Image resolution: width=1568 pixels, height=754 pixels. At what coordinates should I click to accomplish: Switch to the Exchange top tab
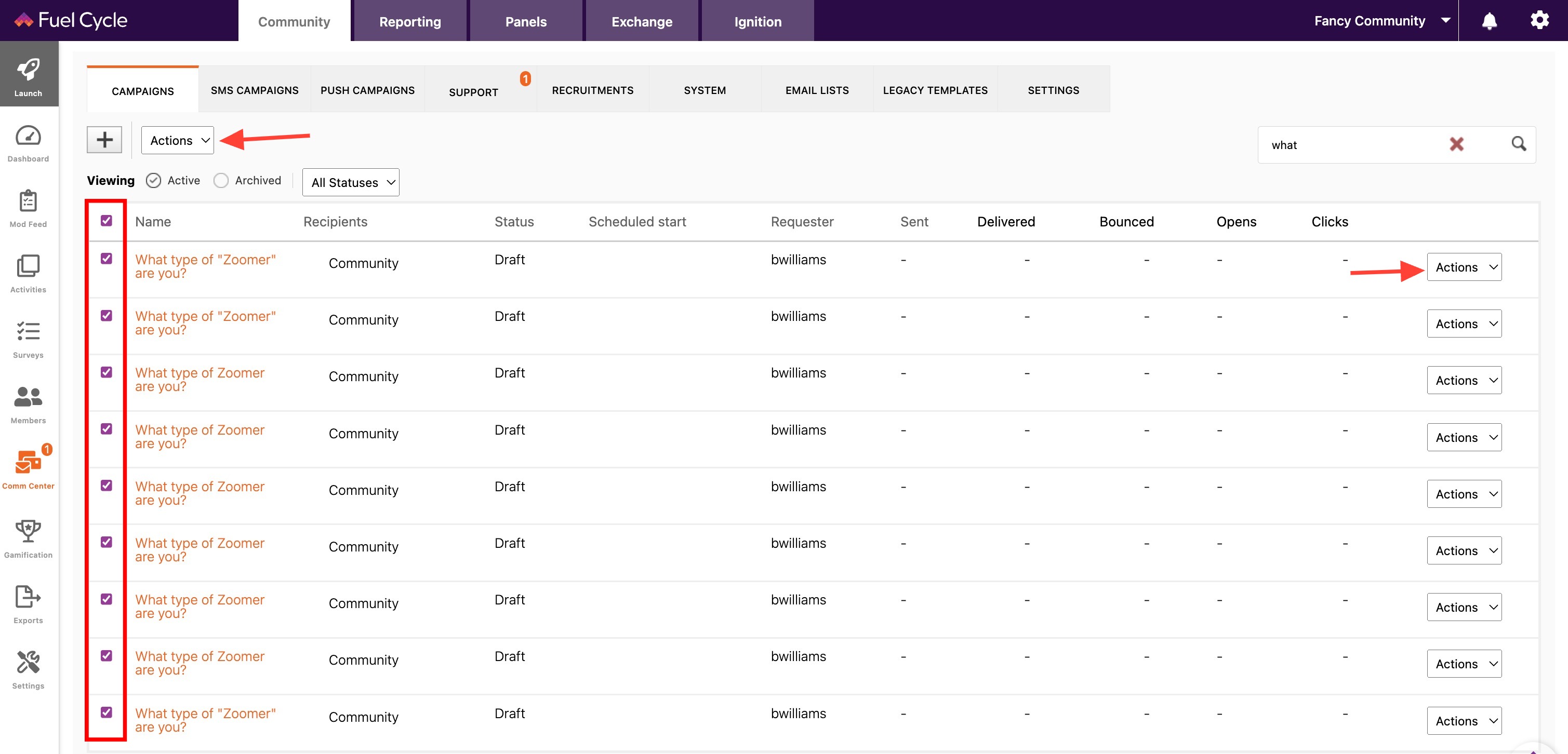[642, 21]
